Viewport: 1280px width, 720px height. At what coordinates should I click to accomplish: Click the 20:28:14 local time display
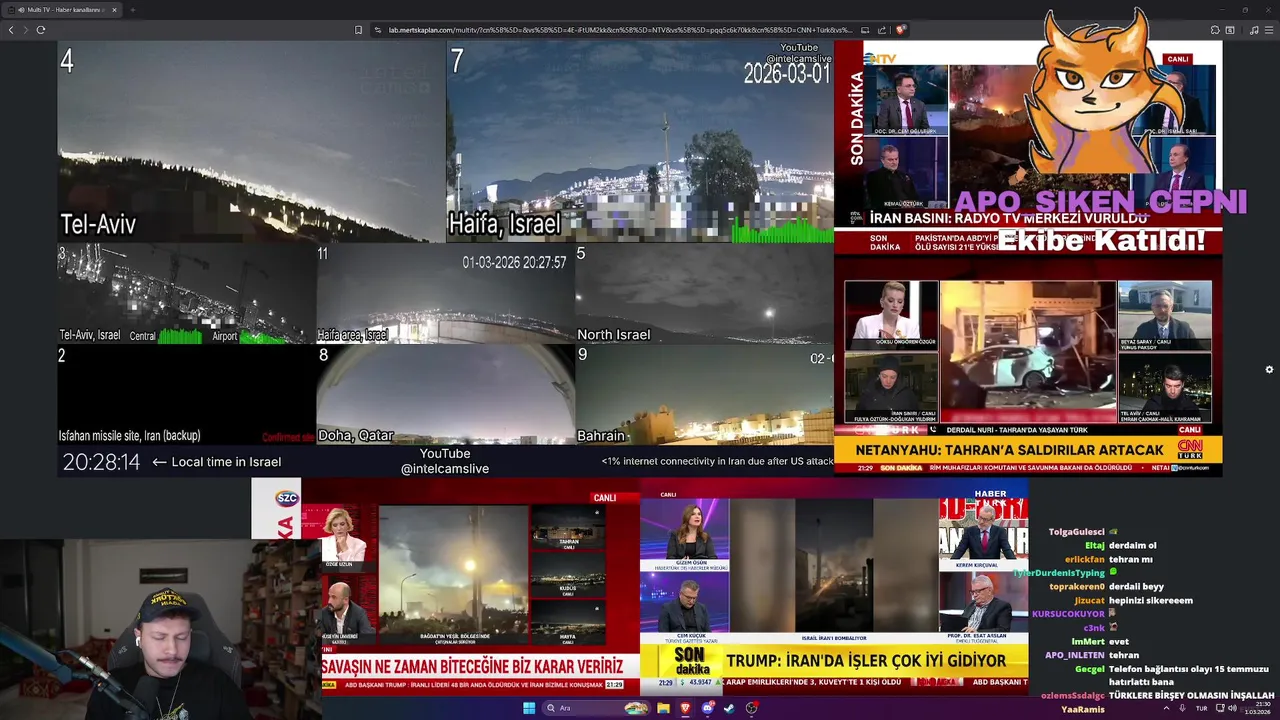tap(101, 462)
